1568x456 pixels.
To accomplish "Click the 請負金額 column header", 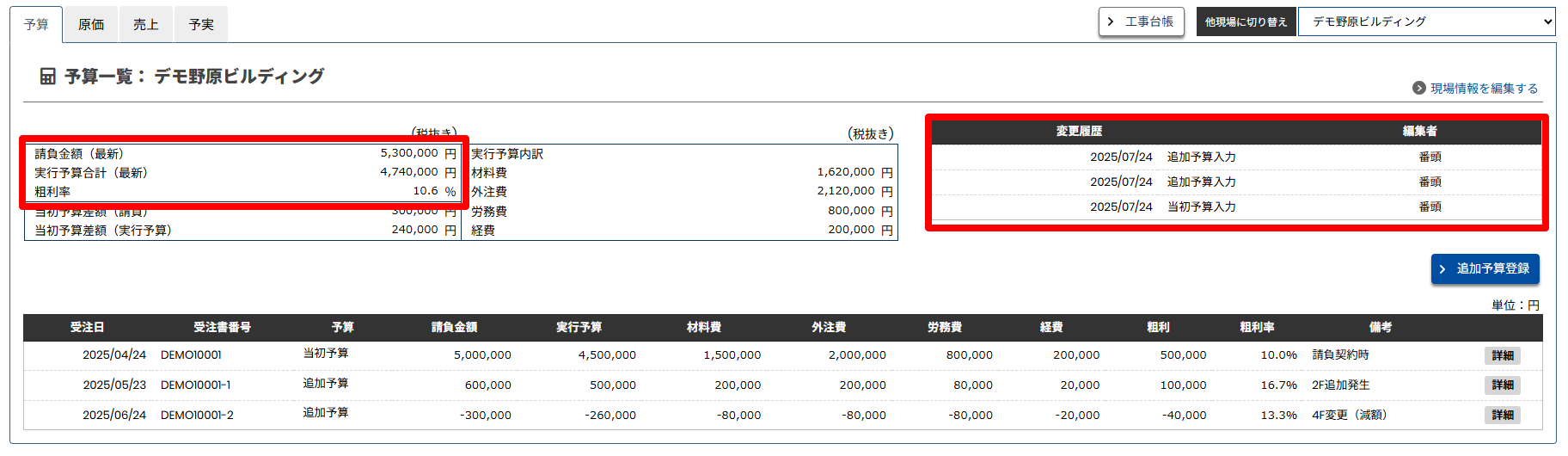I will 454,327.
